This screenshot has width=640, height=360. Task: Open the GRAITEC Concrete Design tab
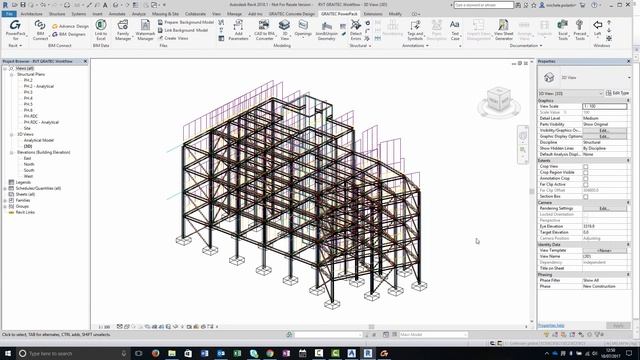(x=291, y=14)
